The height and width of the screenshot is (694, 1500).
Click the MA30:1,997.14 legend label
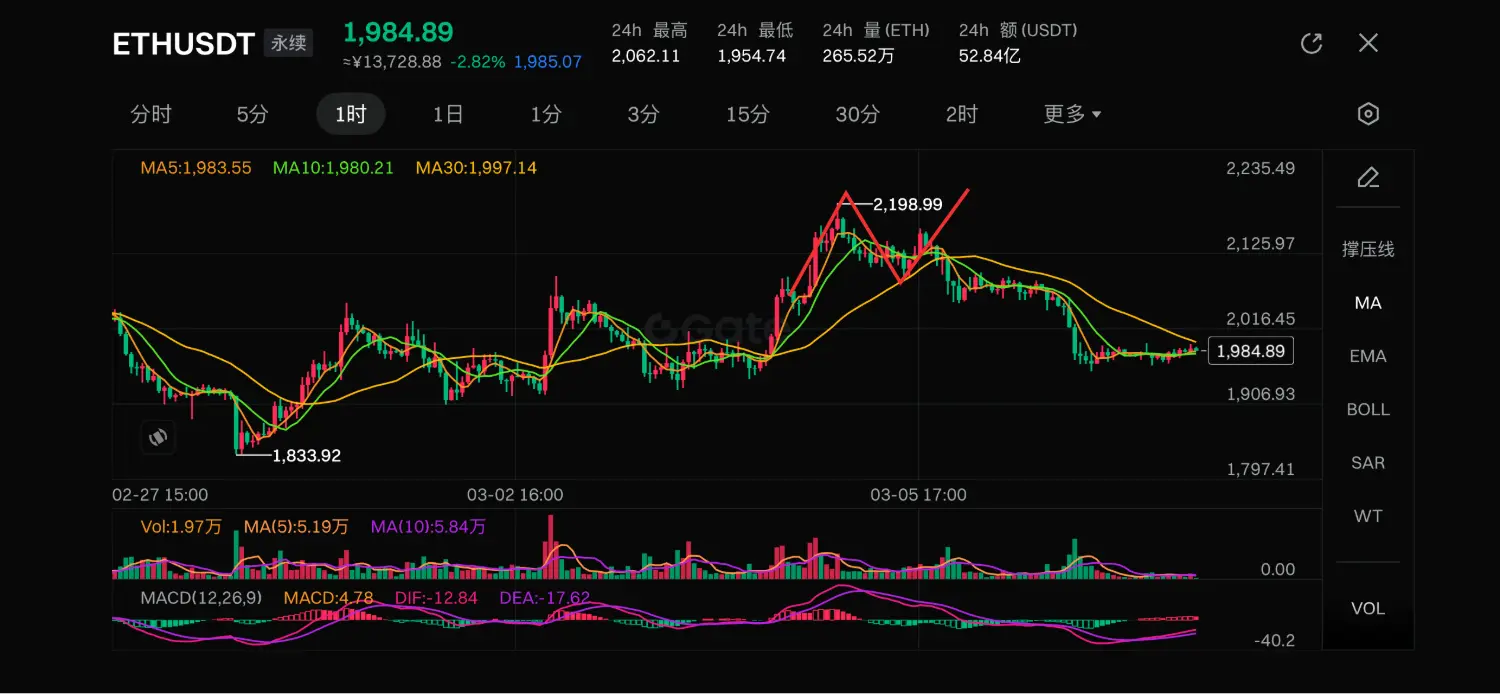tap(476, 168)
